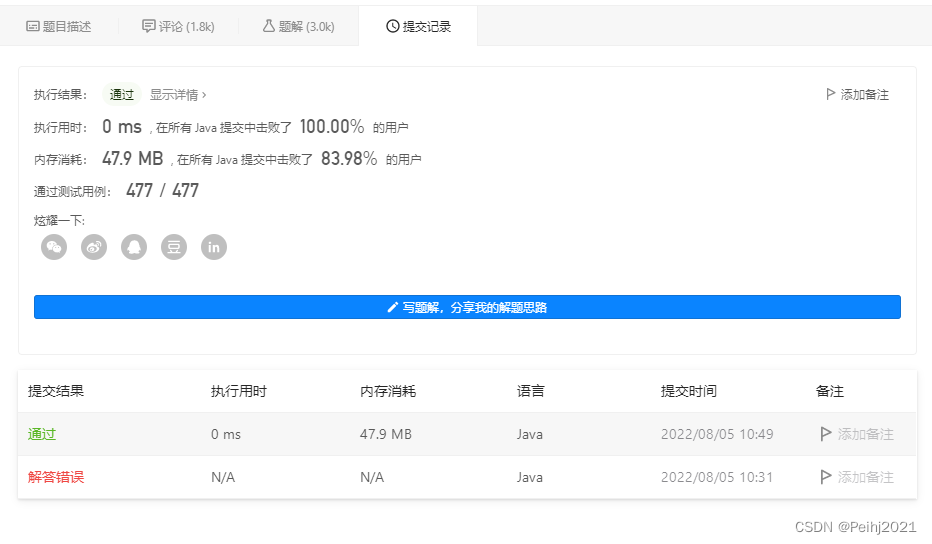This screenshot has height=544, width=932.
Task: Click the 477 / 477 test cases count
Action: point(162,190)
